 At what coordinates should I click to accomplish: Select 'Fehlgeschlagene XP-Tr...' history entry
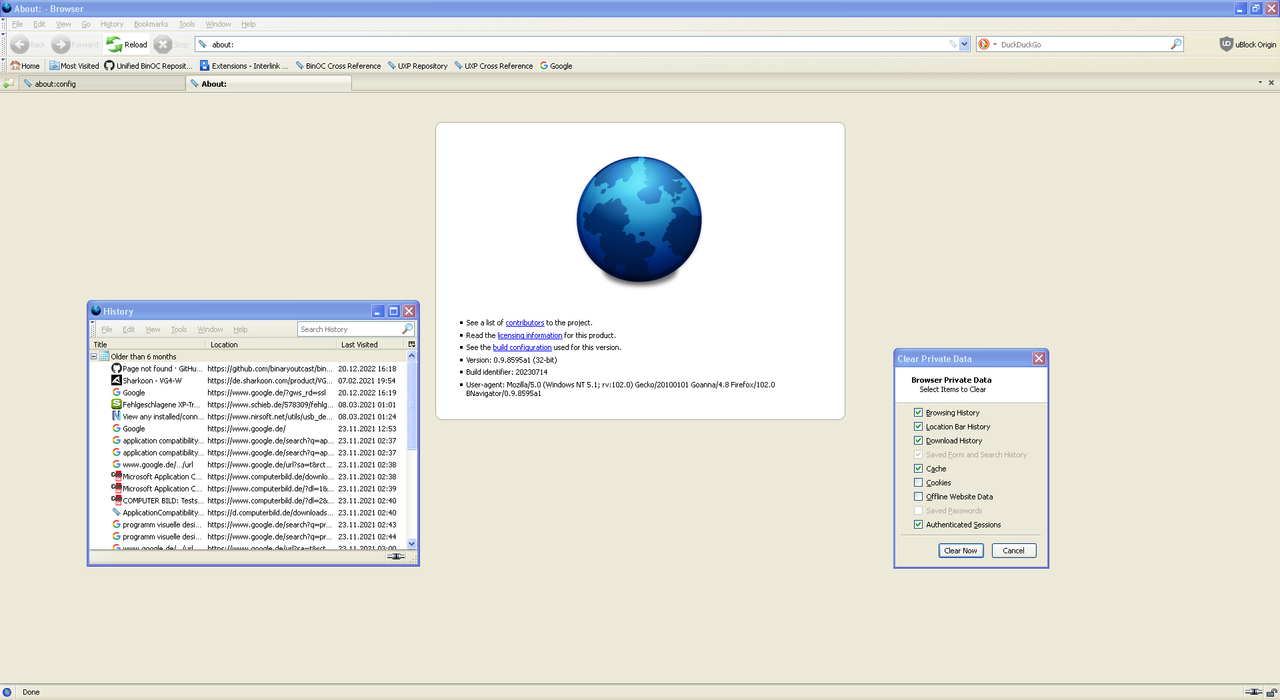250,404
